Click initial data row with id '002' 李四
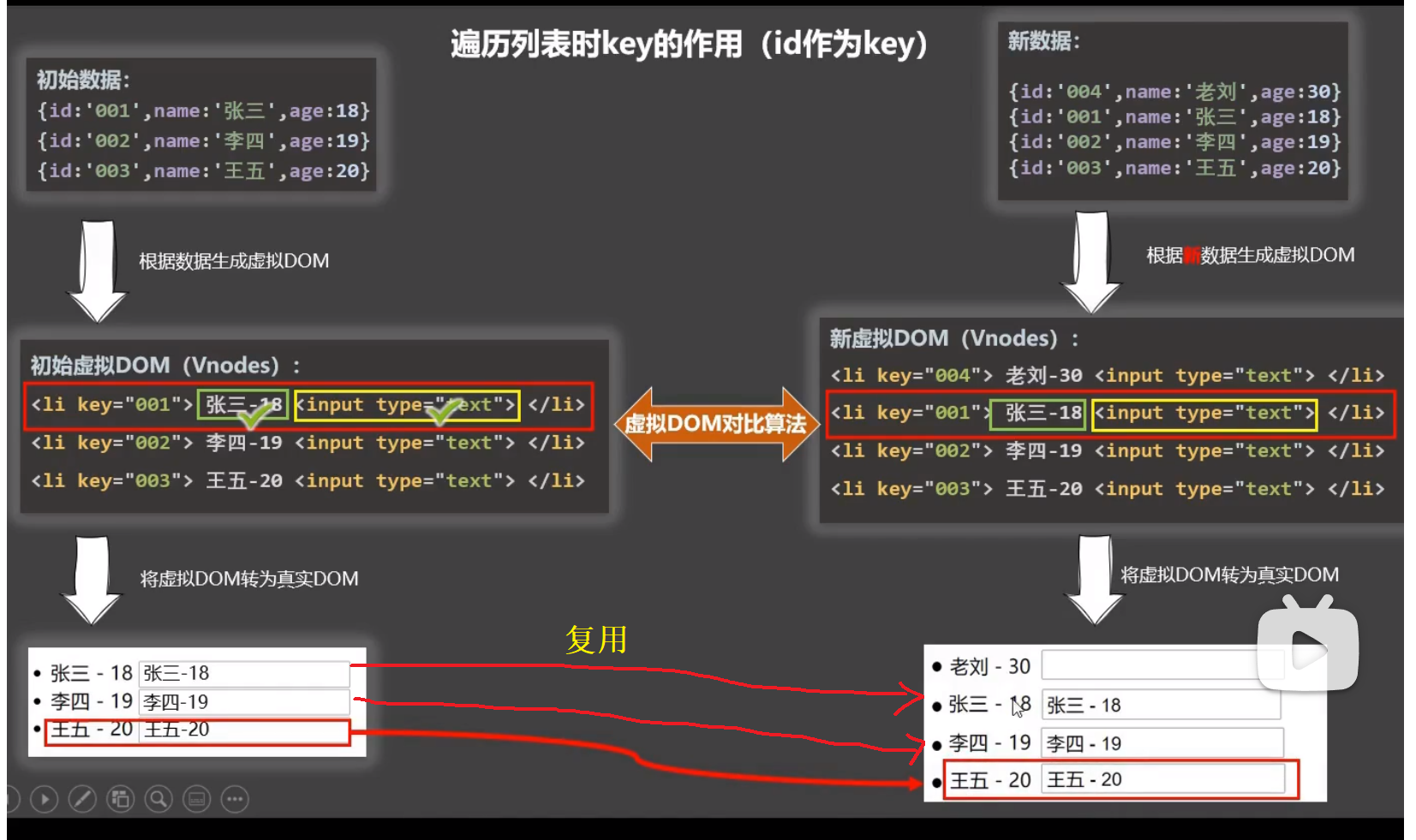Viewport: 1416px width, 840px height. click(x=203, y=141)
